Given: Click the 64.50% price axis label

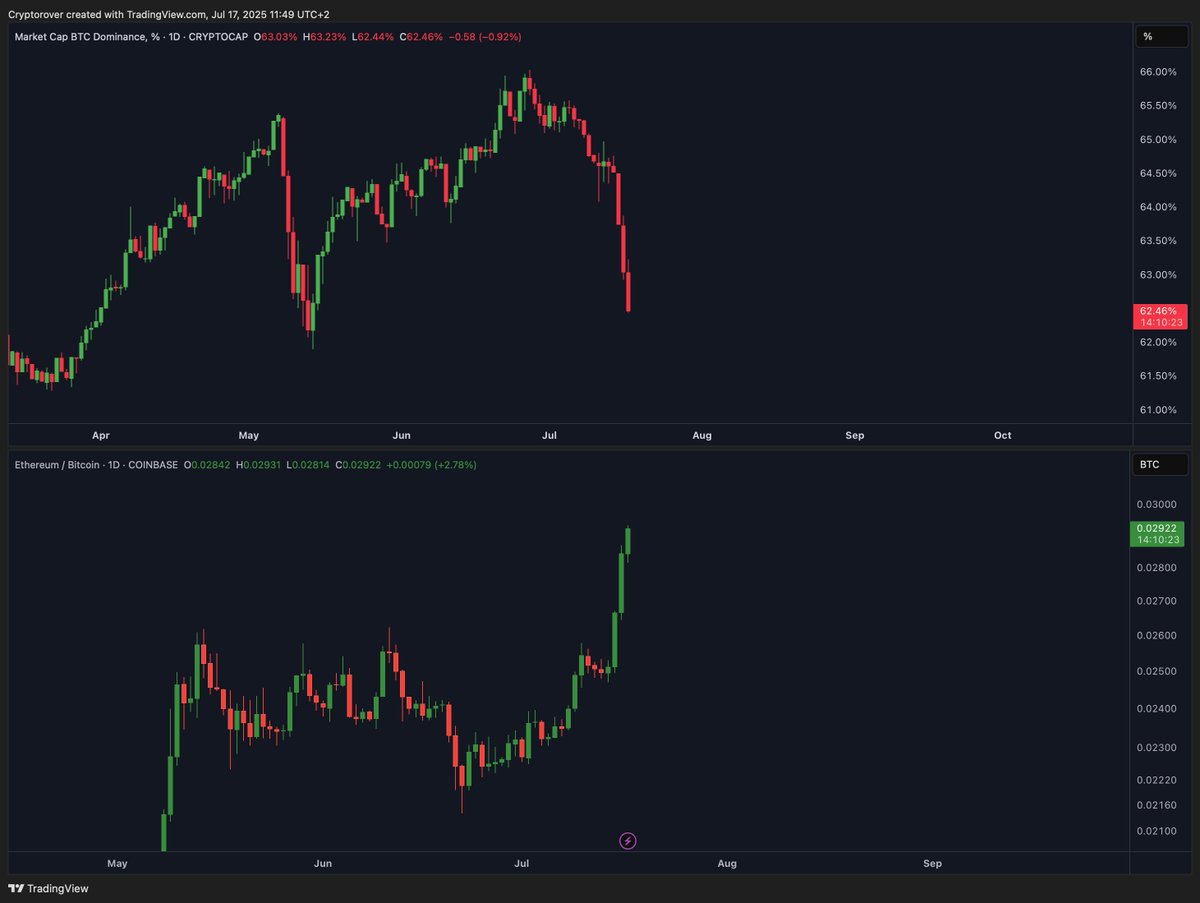Looking at the screenshot, I should pos(1157,174).
